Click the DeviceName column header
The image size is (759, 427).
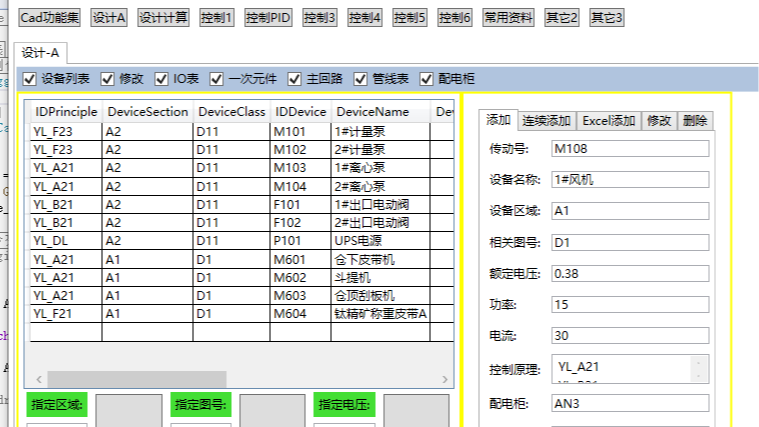(x=380, y=112)
